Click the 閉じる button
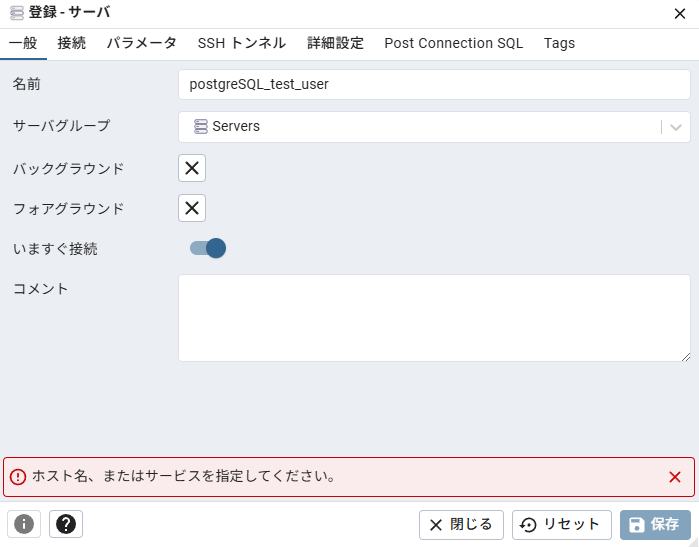This screenshot has width=699, height=547. coord(461,525)
